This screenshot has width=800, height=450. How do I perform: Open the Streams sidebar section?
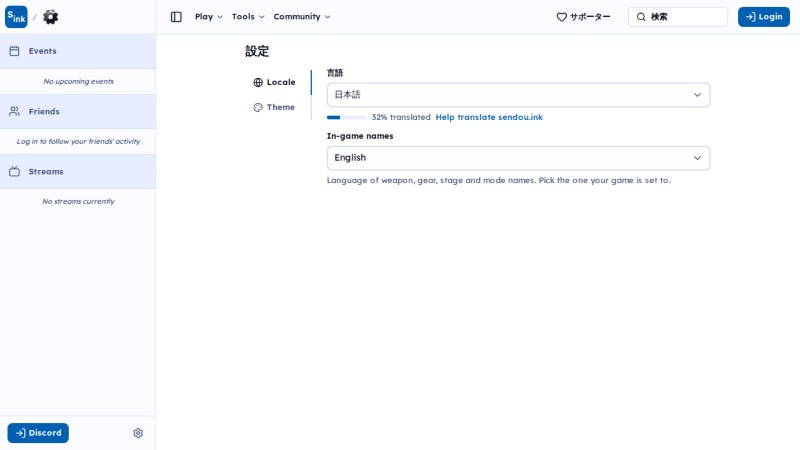78,171
